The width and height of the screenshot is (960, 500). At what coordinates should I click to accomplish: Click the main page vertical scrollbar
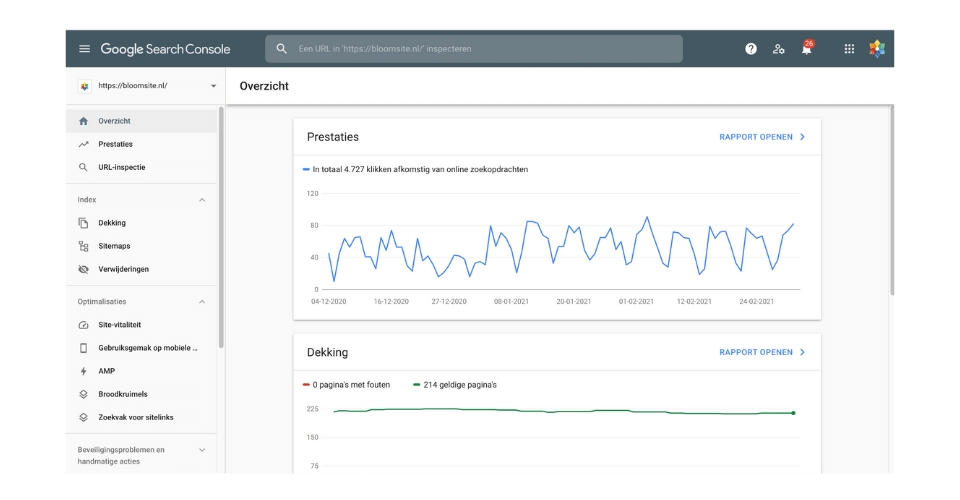click(x=892, y=201)
